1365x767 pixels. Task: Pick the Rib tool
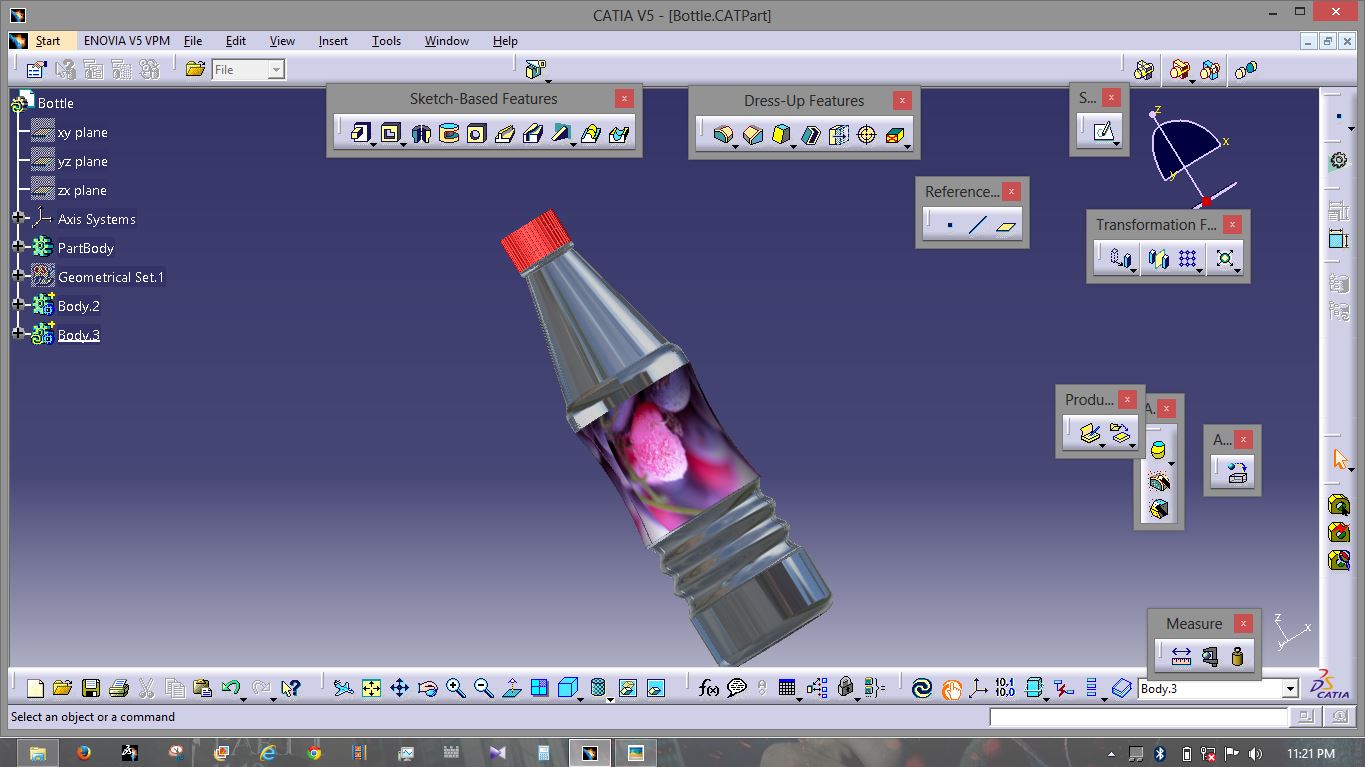click(505, 133)
